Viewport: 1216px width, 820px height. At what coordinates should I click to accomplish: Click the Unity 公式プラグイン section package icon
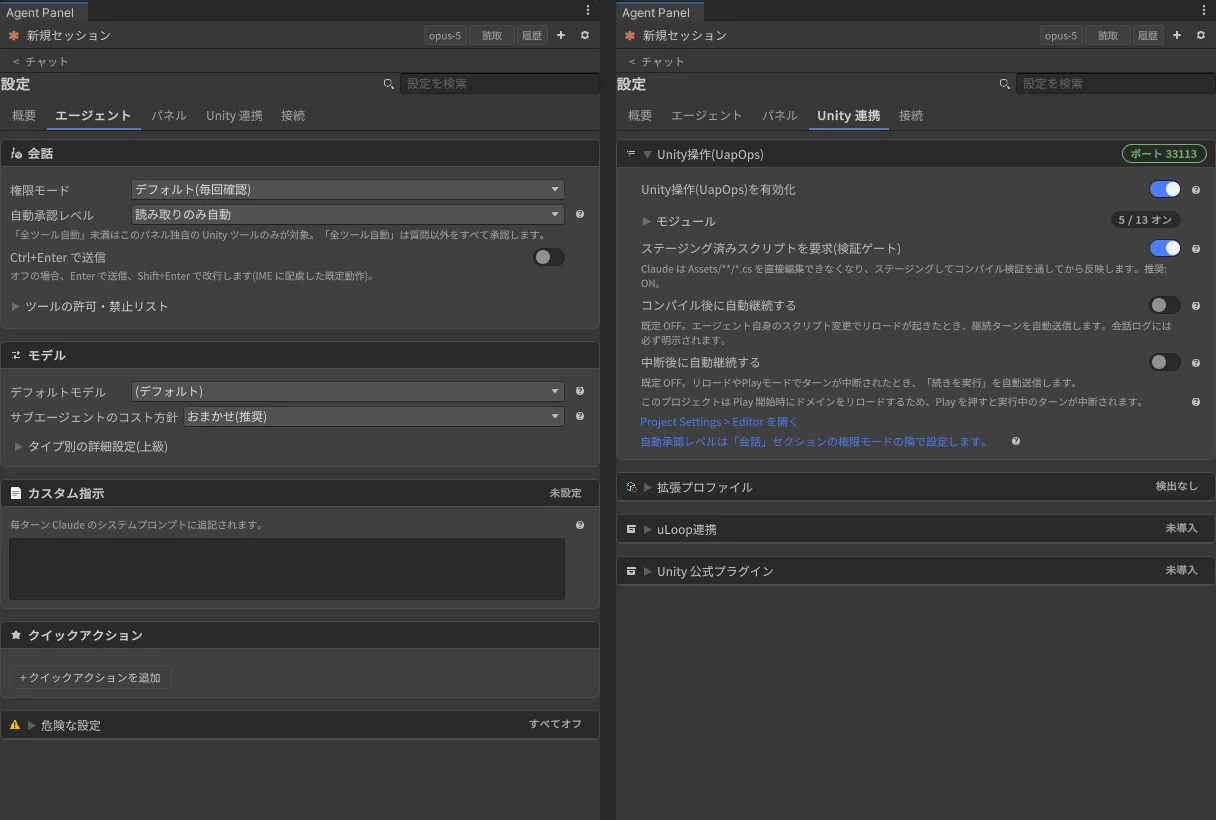click(631, 571)
